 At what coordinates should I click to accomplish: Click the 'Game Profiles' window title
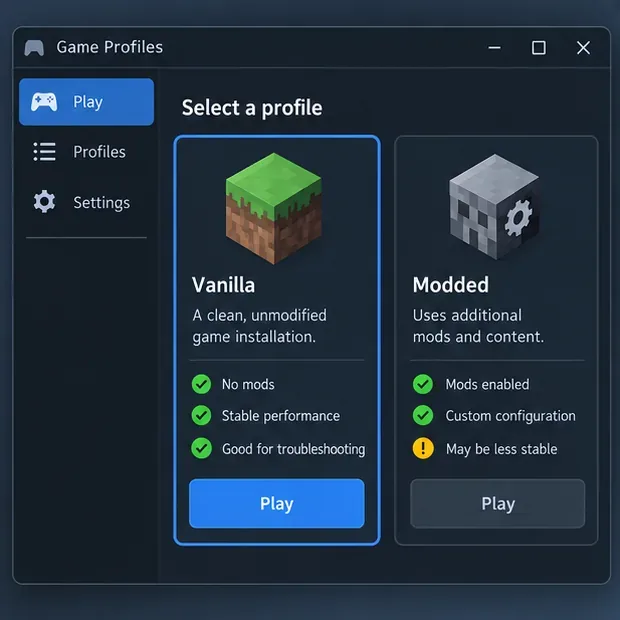[110, 47]
